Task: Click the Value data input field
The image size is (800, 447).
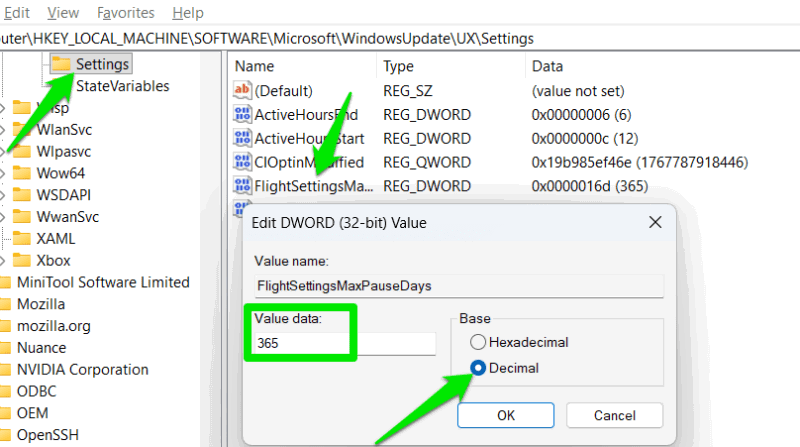Action: (345, 343)
